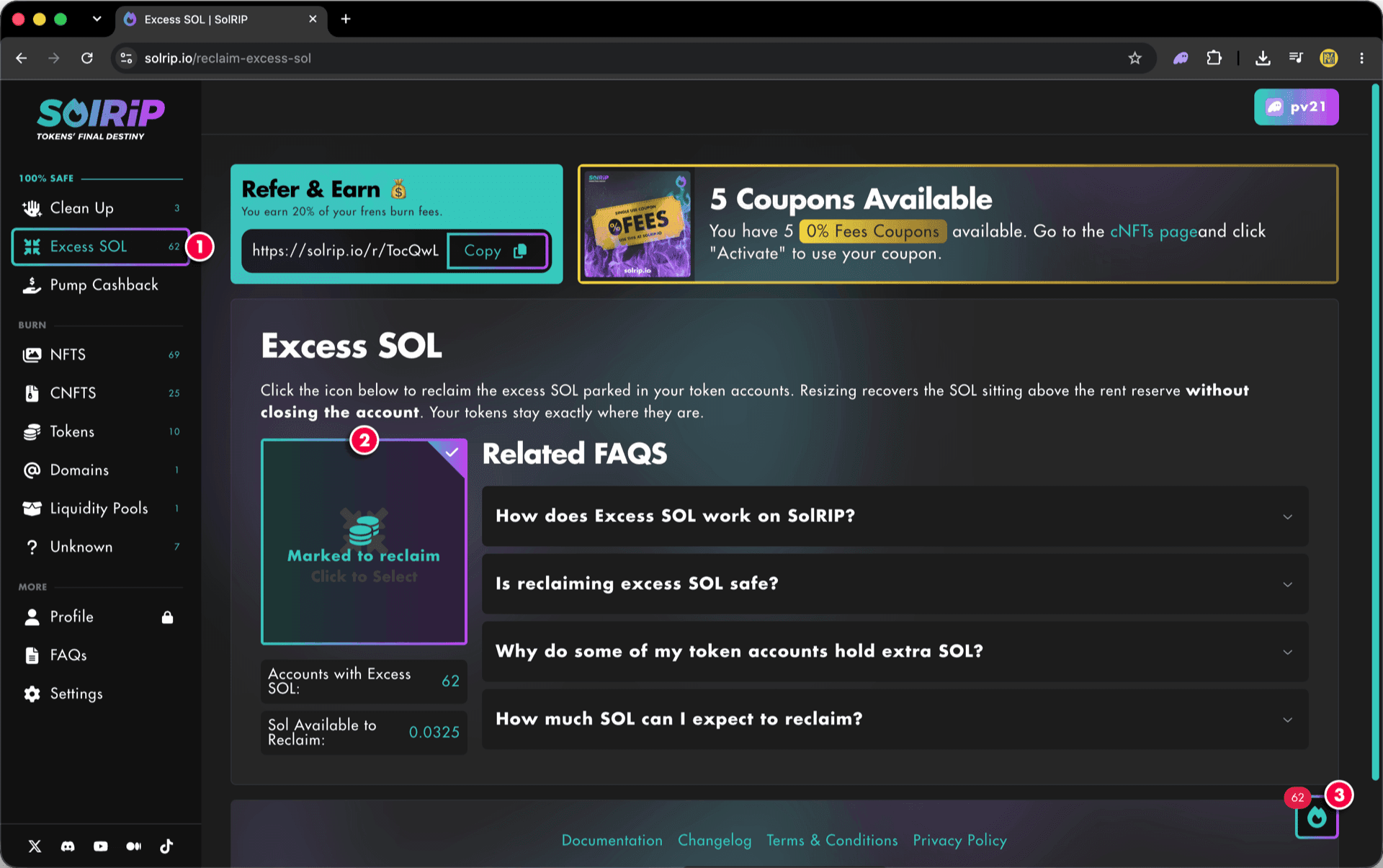Expand "Why do some of my token accounts hold extra SOL?"

pos(895,652)
